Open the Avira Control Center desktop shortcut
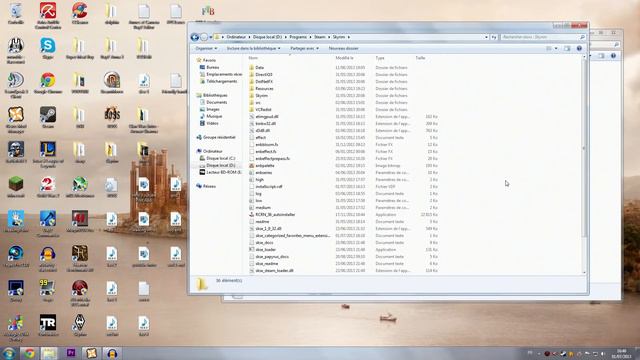 pyautogui.click(x=48, y=15)
